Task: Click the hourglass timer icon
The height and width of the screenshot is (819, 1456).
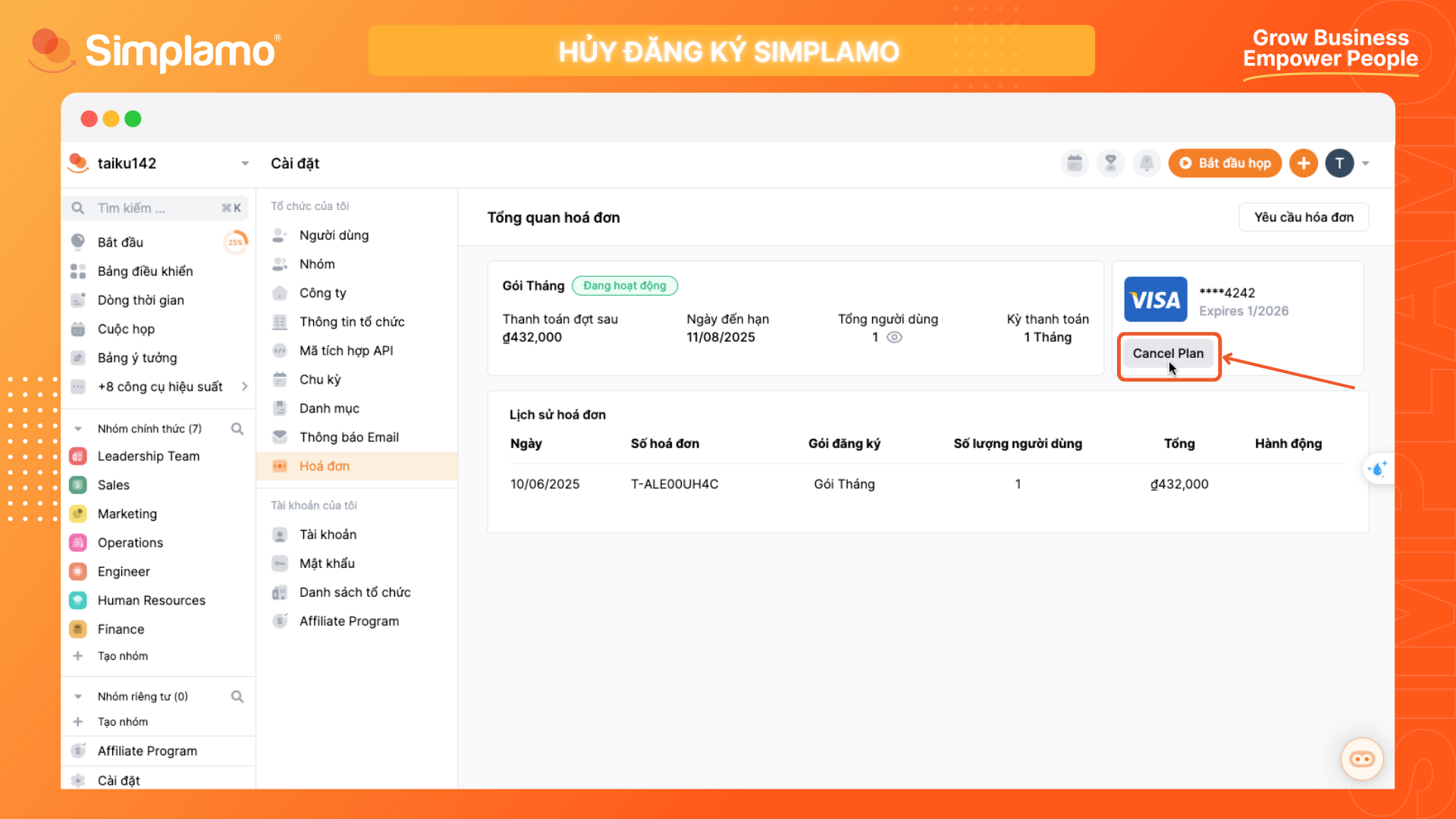Action: point(1111,163)
